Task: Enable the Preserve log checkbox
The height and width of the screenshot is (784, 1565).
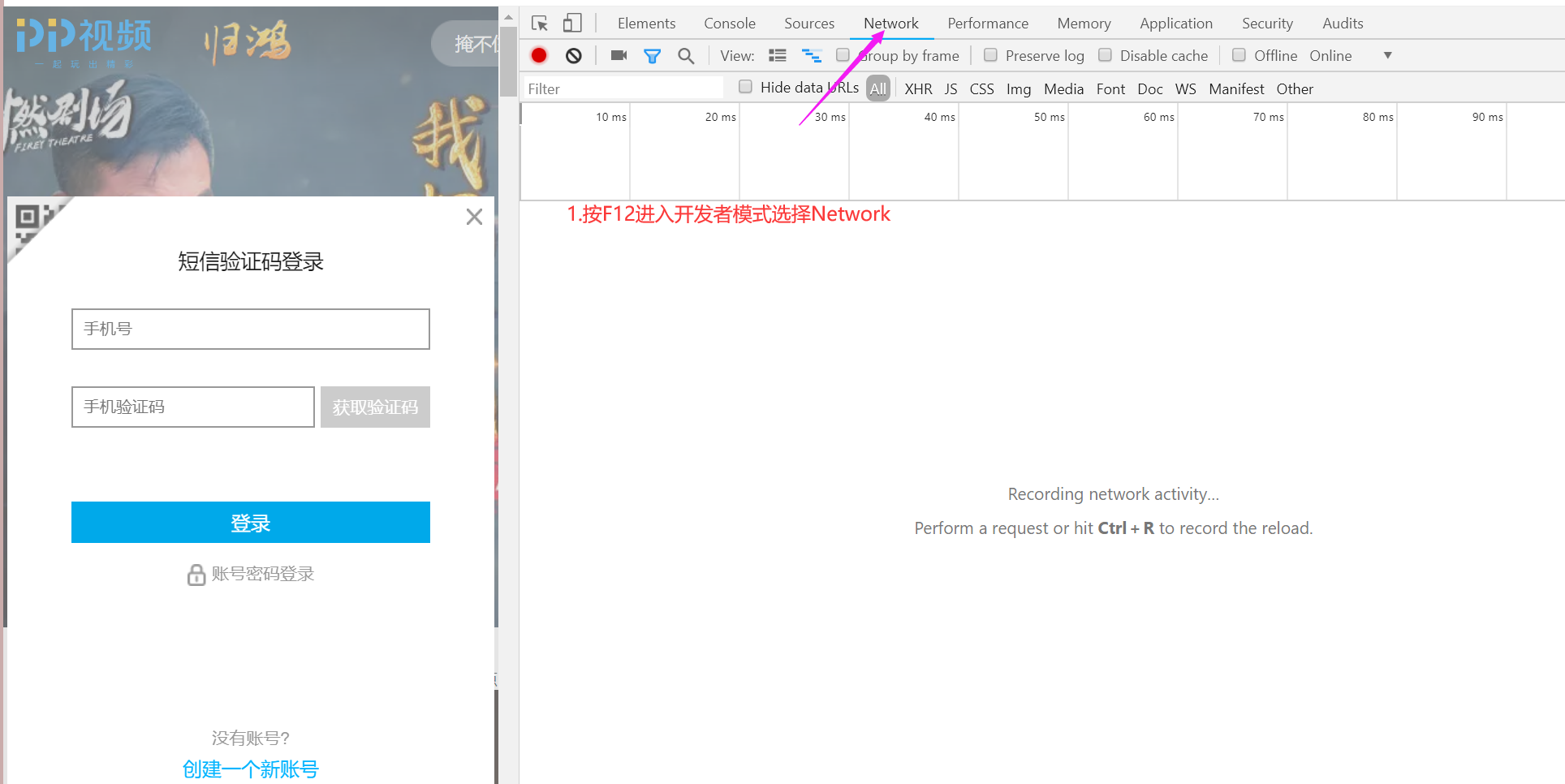Action: (990, 55)
